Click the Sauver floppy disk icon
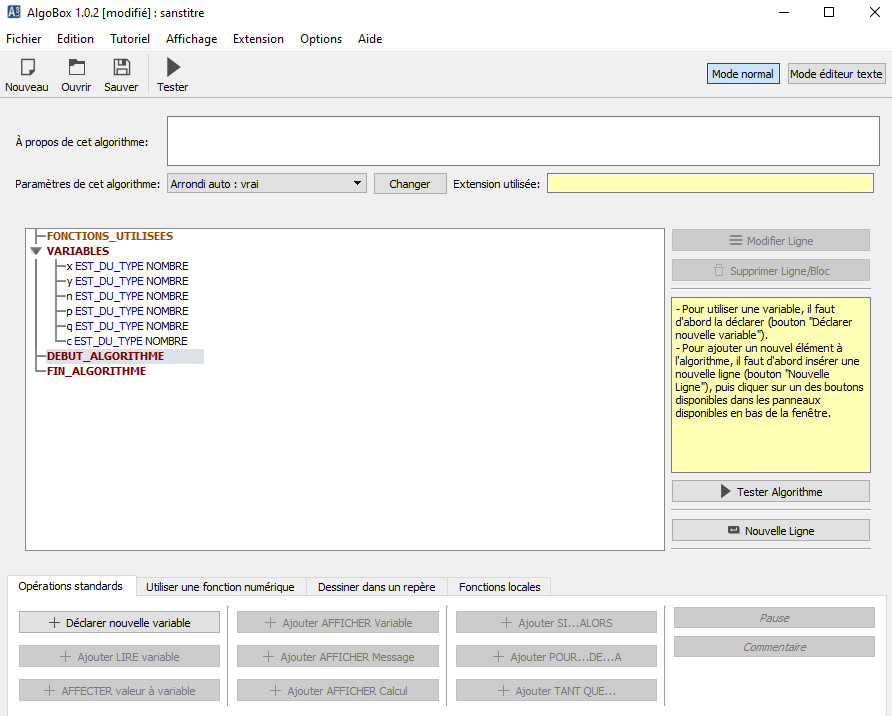This screenshot has height=716, width=892. click(x=121, y=67)
